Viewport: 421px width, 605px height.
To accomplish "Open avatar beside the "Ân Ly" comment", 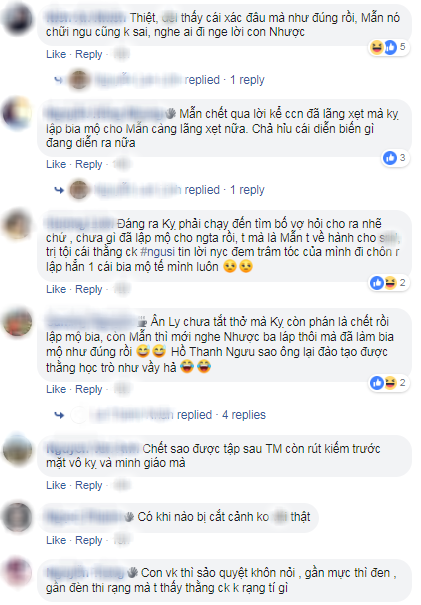I will click(17, 322).
